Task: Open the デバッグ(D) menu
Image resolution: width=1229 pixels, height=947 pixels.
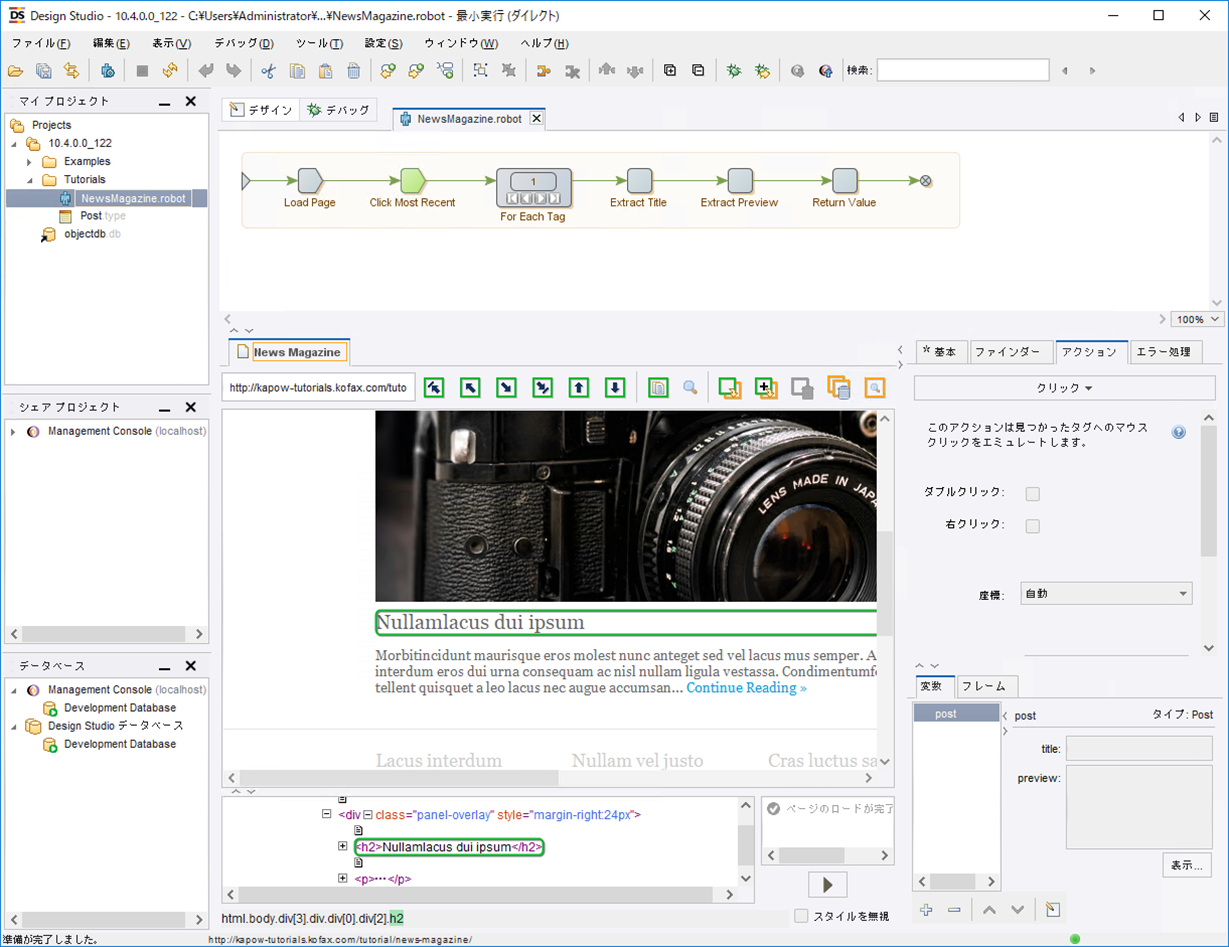Action: 243,44
